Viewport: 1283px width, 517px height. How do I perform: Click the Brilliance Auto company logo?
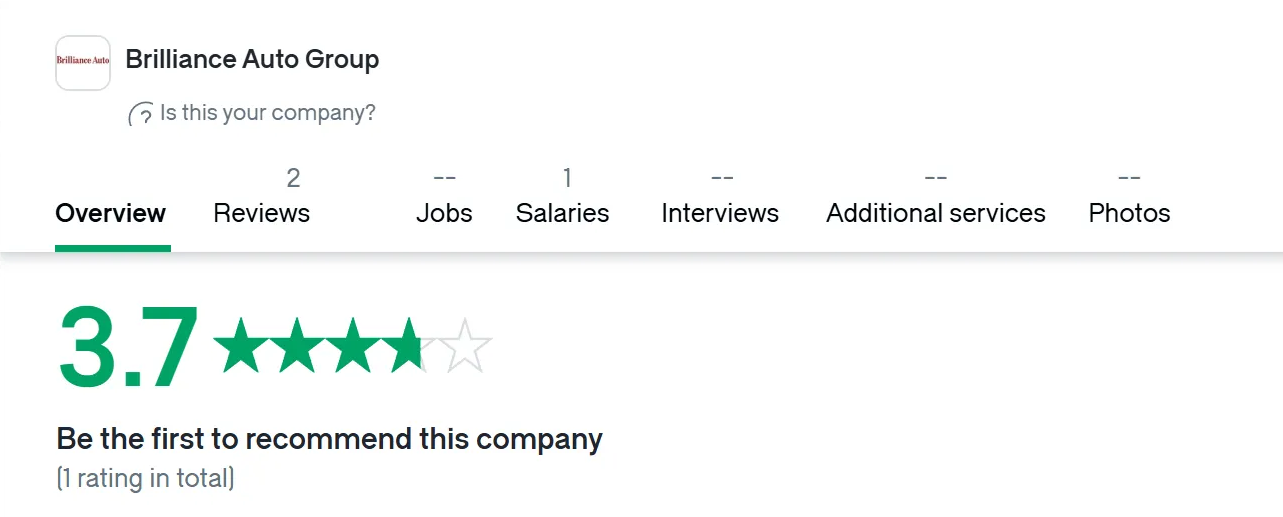(83, 63)
